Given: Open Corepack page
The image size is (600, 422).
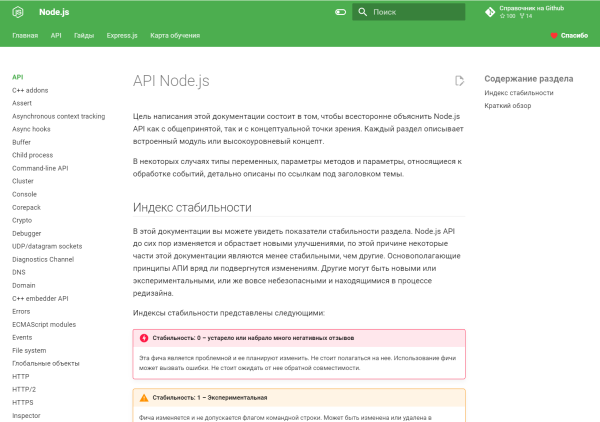Looking at the screenshot, I should [x=26, y=207].
